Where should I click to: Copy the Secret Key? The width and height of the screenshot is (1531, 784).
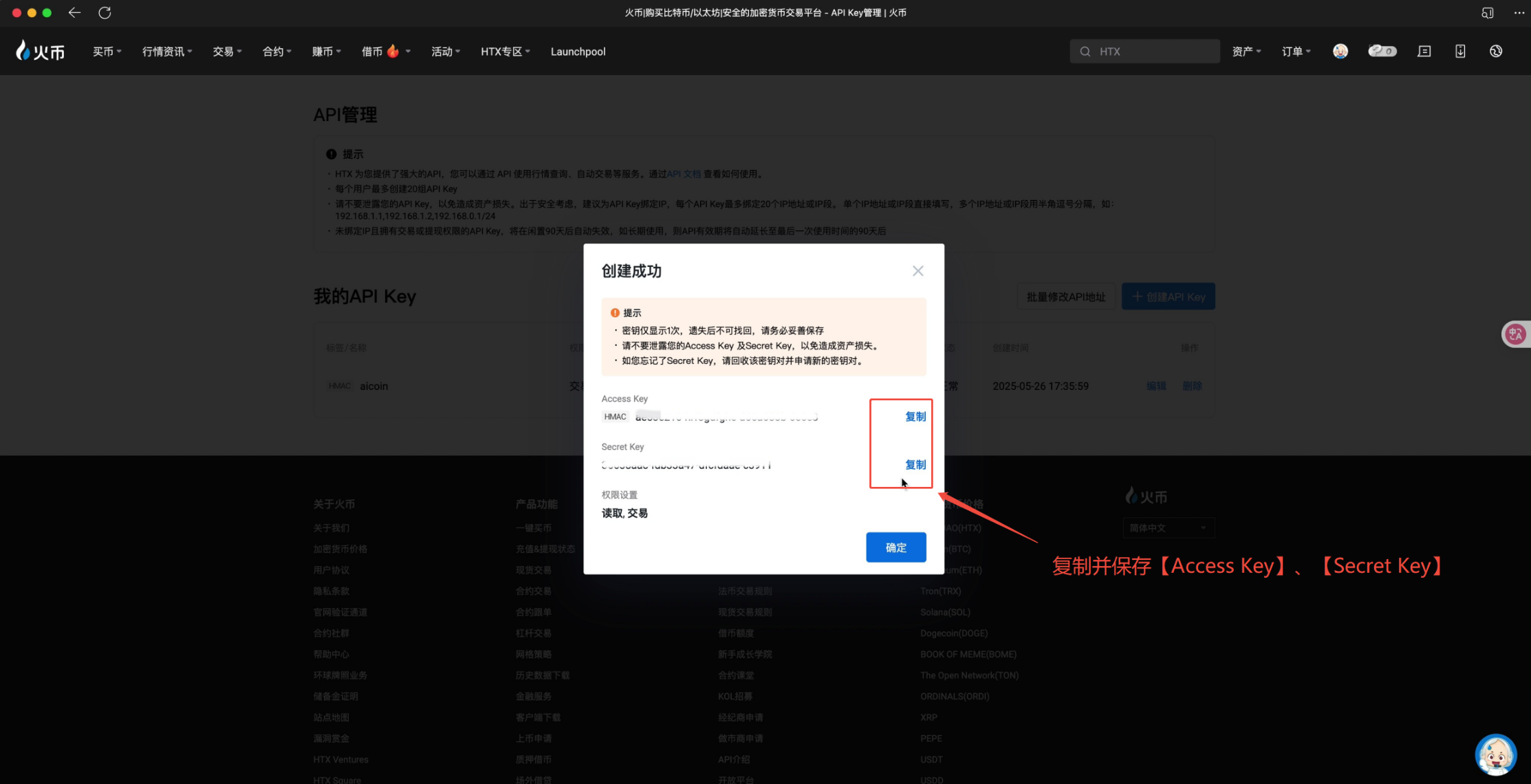[x=915, y=465]
